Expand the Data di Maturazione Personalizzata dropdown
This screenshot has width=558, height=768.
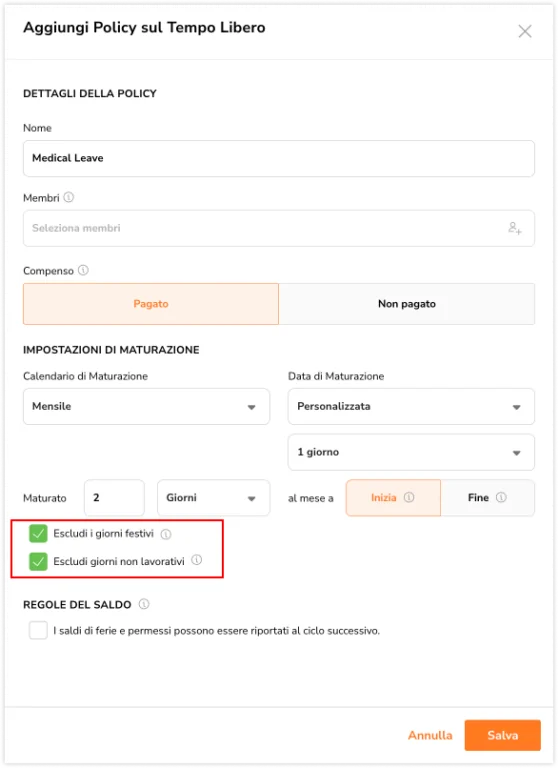[x=411, y=407]
